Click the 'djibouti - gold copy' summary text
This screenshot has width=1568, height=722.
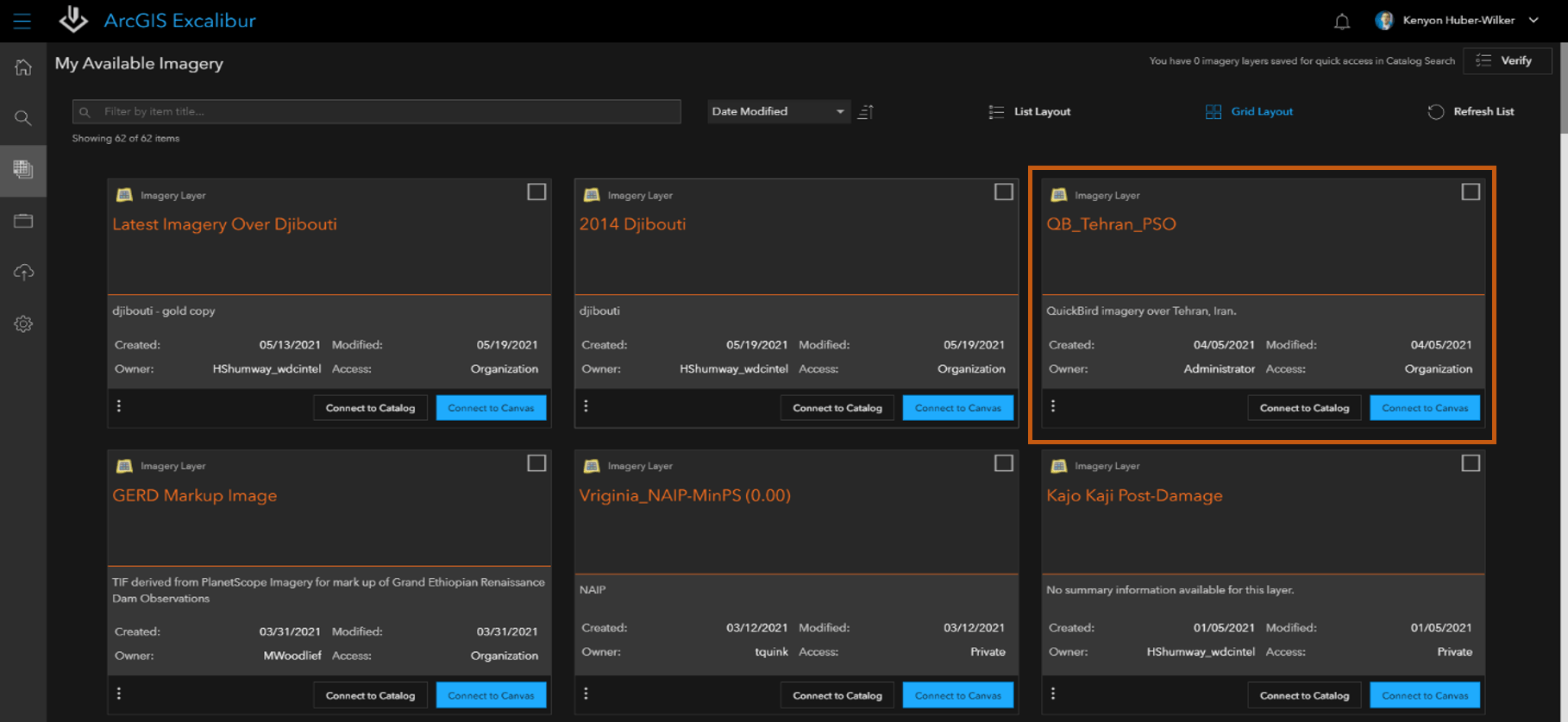(164, 311)
